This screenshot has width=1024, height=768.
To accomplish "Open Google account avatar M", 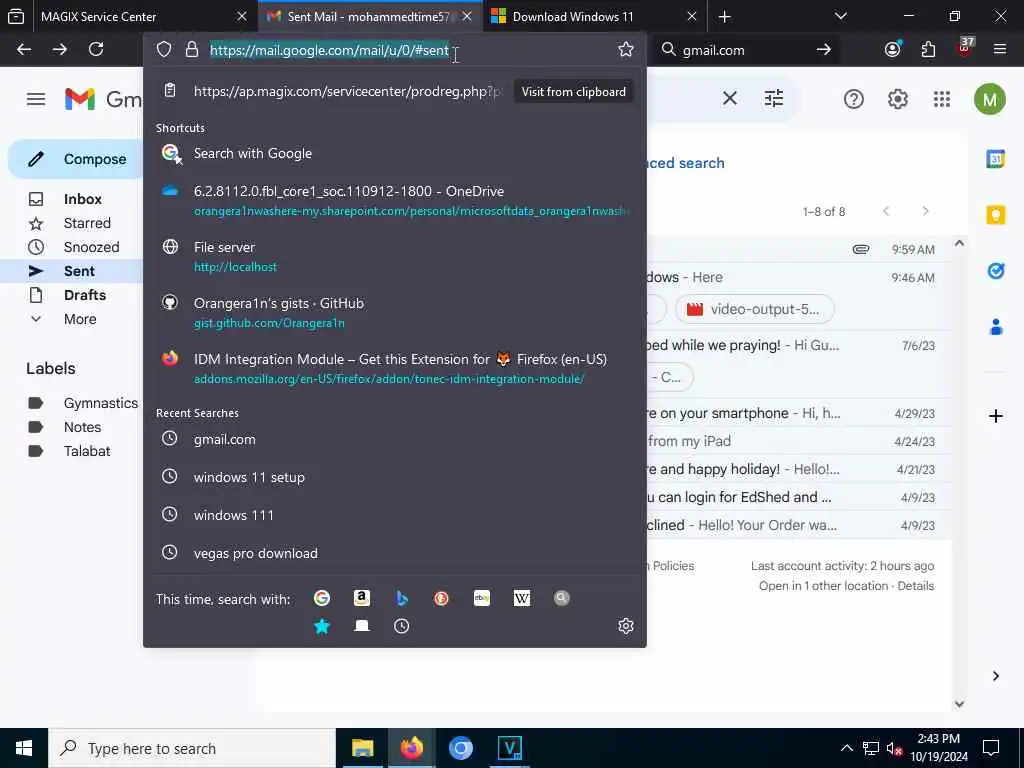I will (x=989, y=99).
